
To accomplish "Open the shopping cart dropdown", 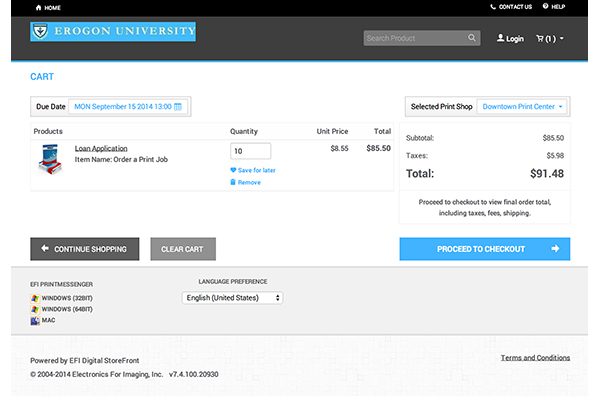I will click(x=550, y=39).
